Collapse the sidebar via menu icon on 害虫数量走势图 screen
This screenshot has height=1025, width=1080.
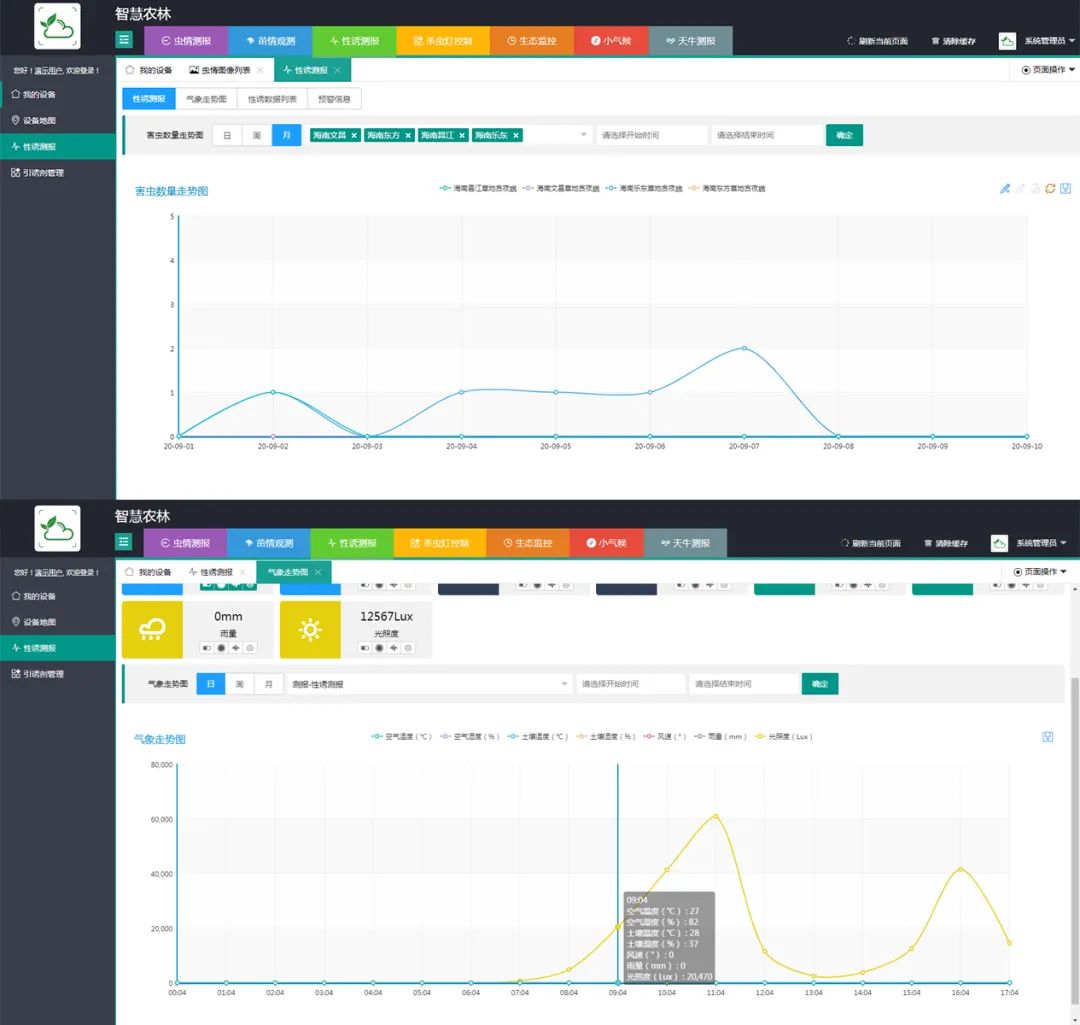(124, 40)
